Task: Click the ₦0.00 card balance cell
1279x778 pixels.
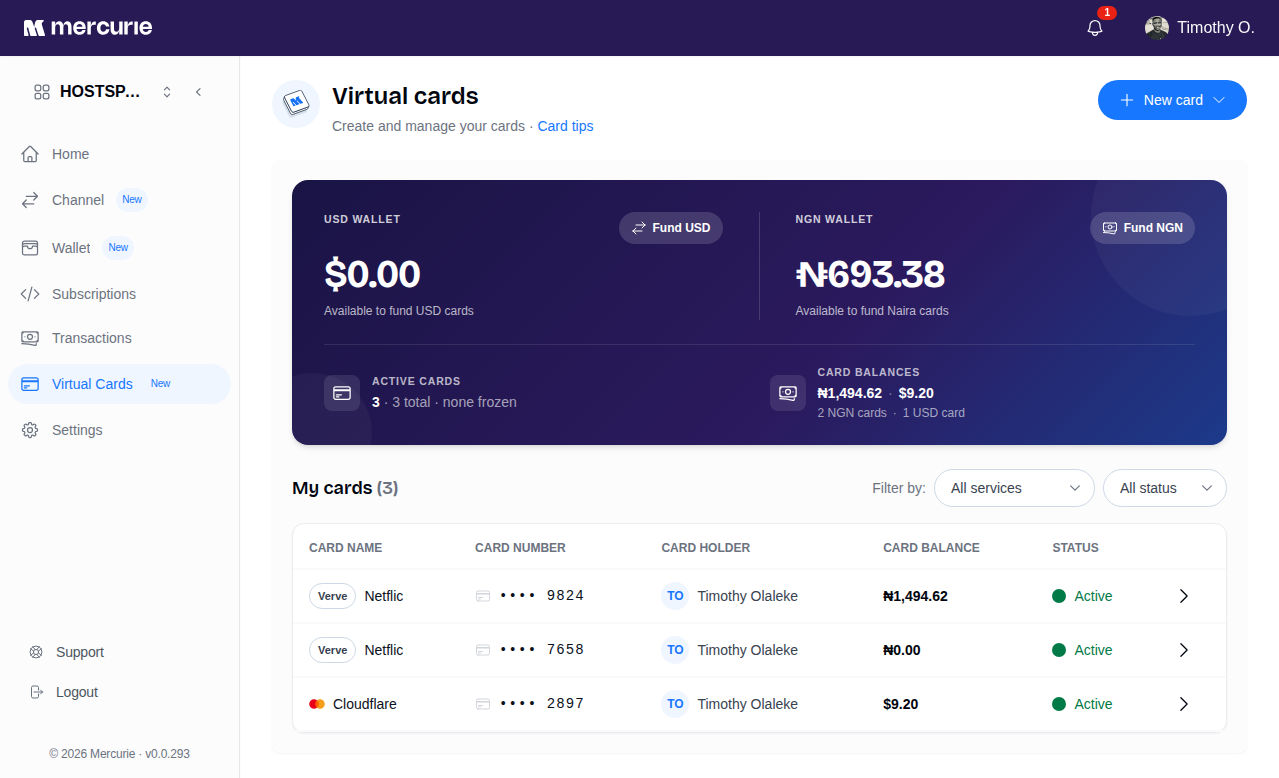Action: [x=902, y=650]
